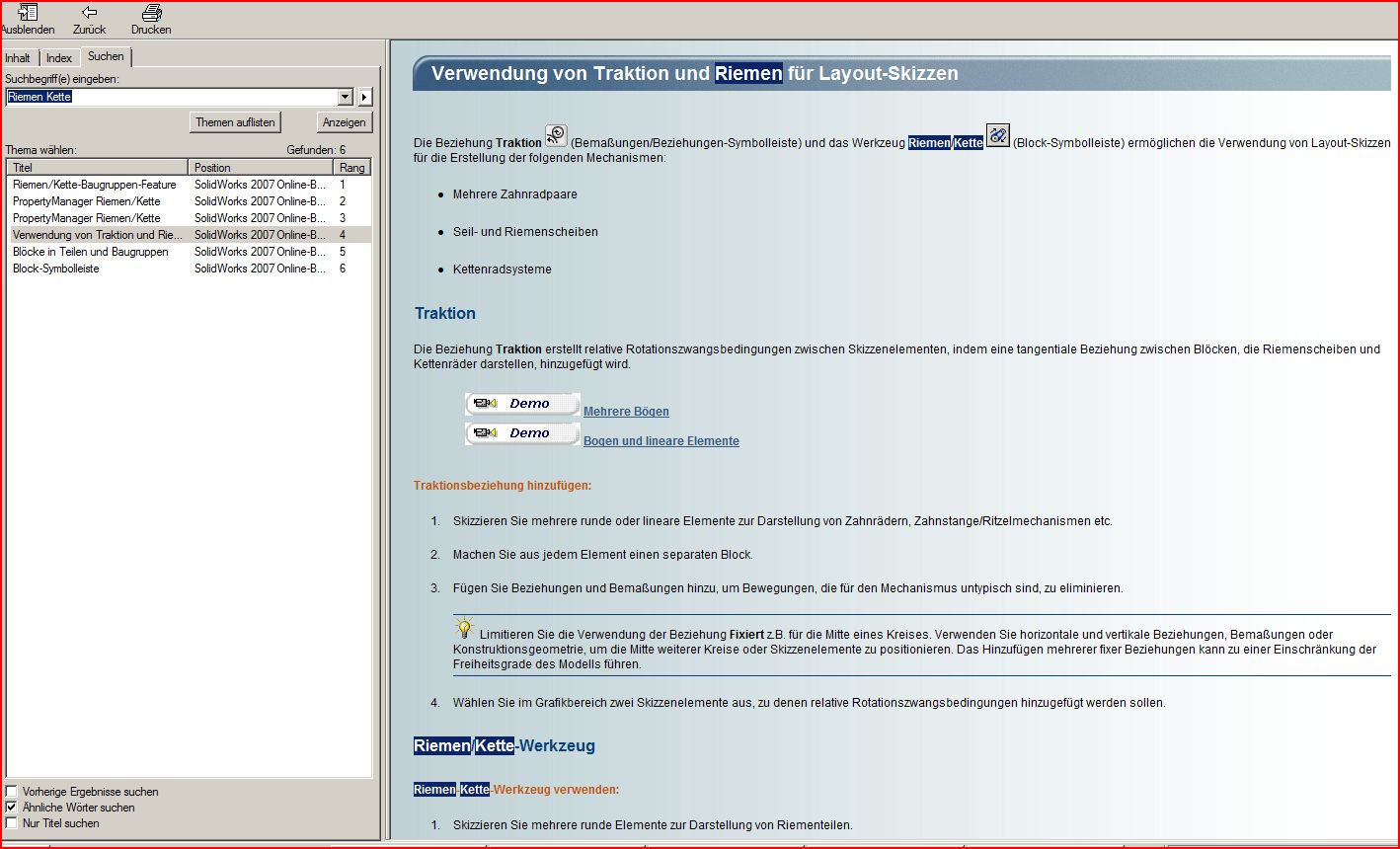Select the Suchen tab
1400x849 pixels.
click(106, 56)
